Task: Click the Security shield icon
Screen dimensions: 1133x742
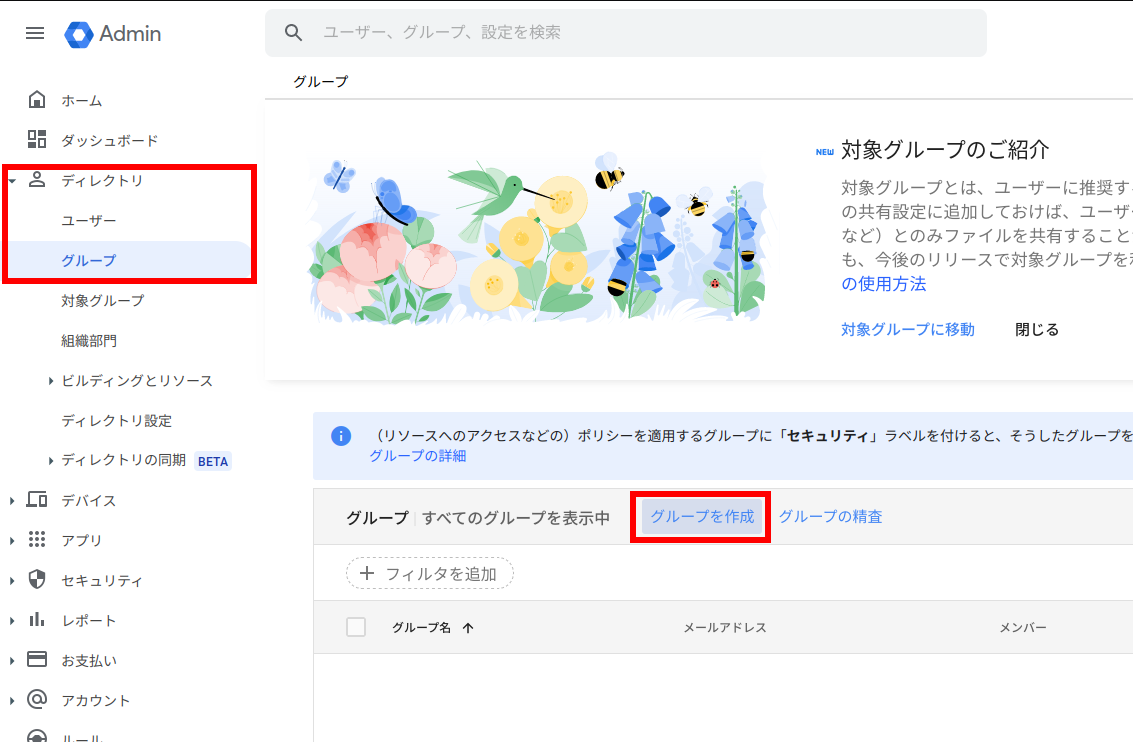Action: (37, 580)
